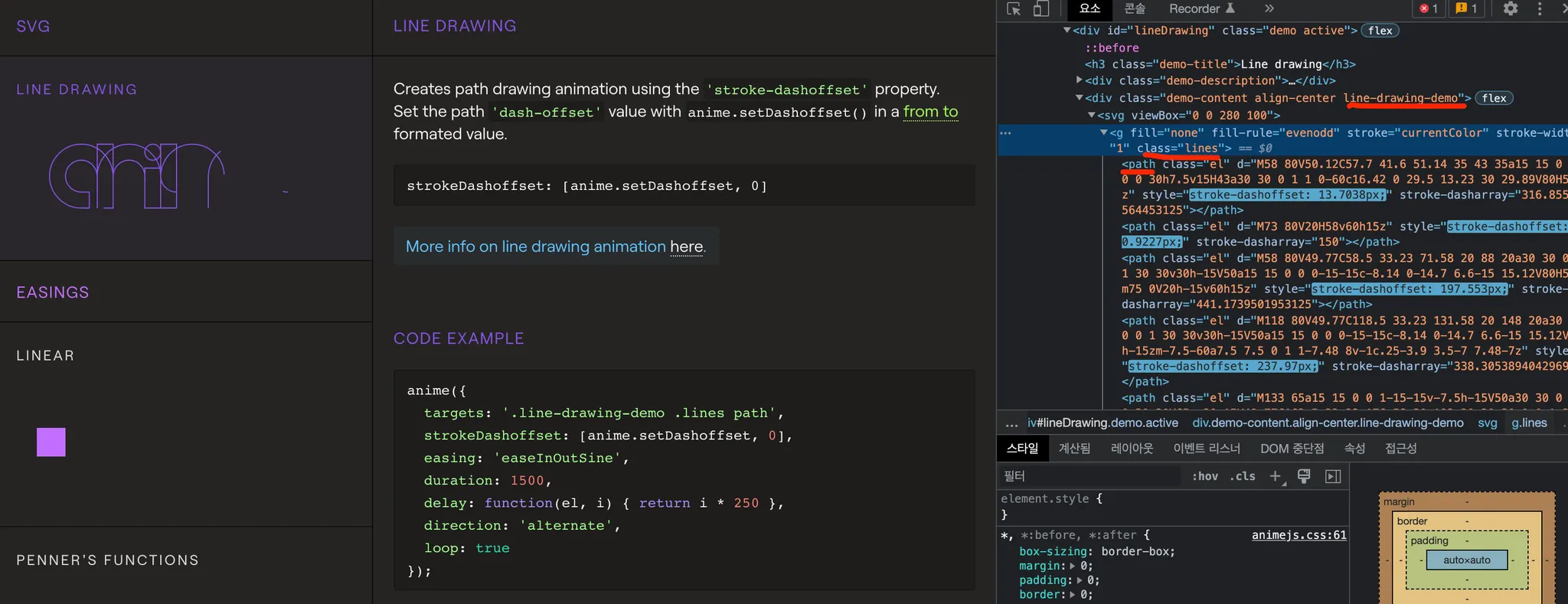1568x604 pixels.
Task: Open the DevTools three-dot customize menu
Action: (x=1540, y=9)
